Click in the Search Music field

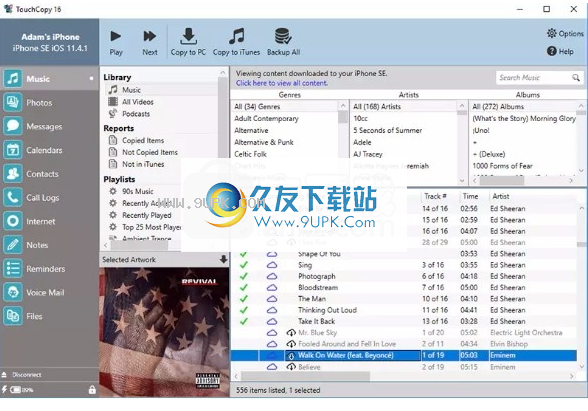pos(534,78)
